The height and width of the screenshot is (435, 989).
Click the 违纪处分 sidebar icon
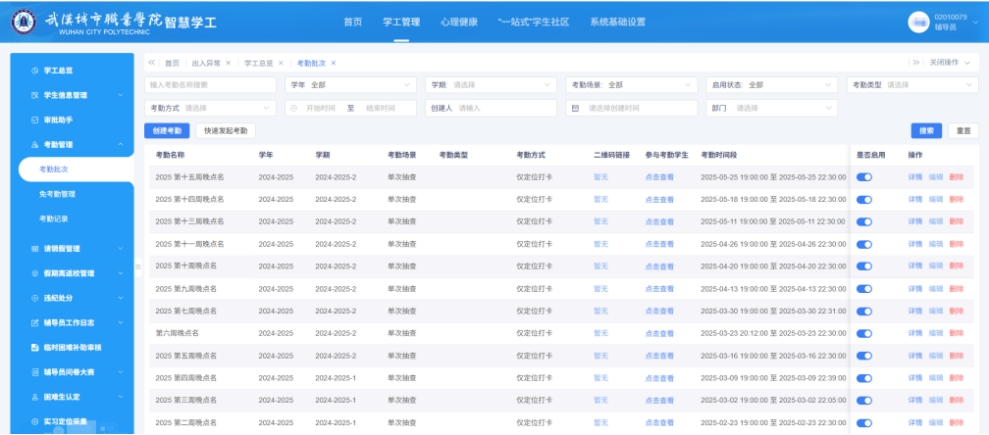pyautogui.click(x=35, y=298)
